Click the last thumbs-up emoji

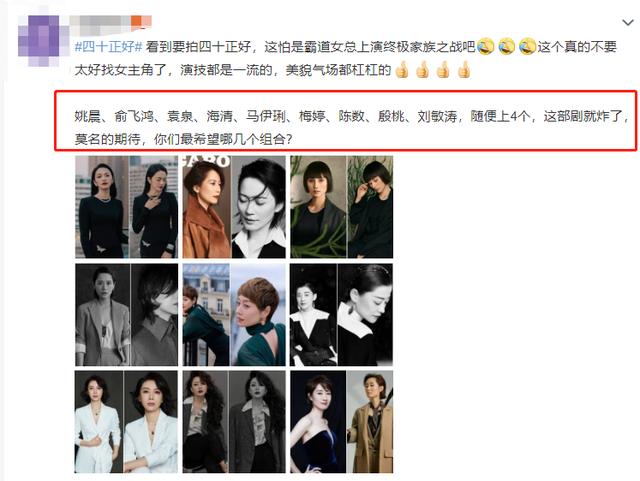tap(464, 69)
